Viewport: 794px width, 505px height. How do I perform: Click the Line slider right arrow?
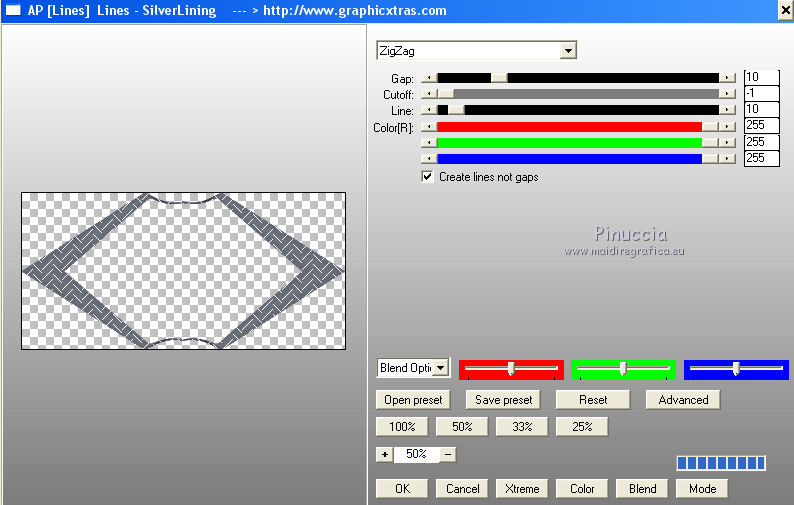click(x=727, y=110)
